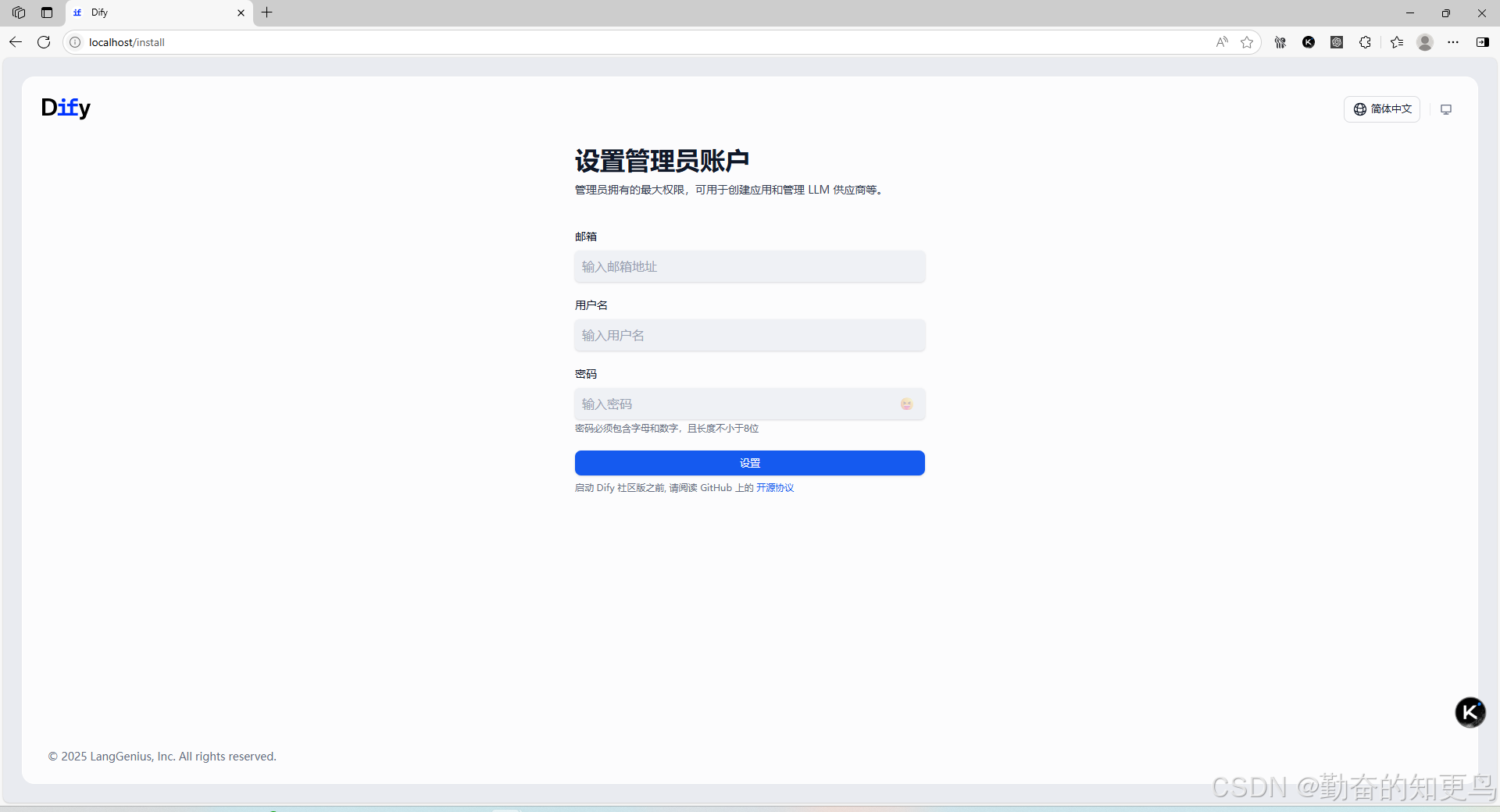Screen dimensions: 1500x812
Task: Add page to favorites star icon
Action: click(x=1247, y=42)
